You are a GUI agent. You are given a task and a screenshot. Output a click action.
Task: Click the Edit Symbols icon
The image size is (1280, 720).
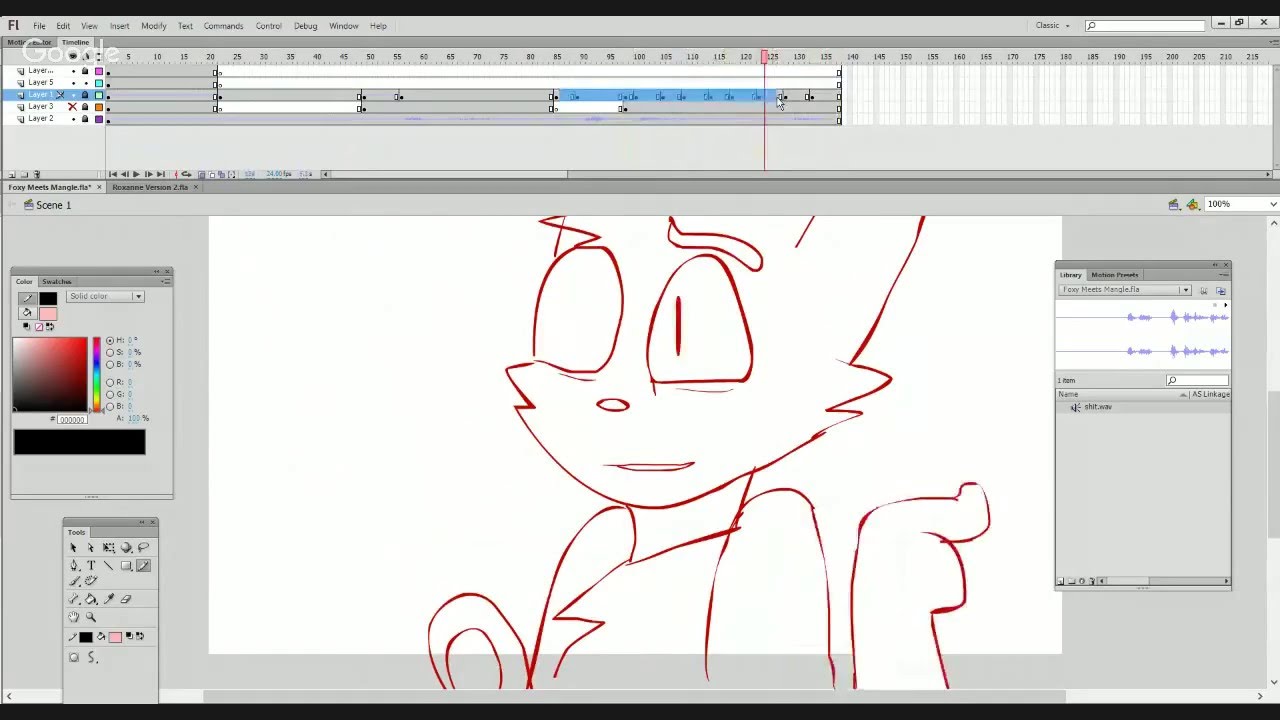1192,204
